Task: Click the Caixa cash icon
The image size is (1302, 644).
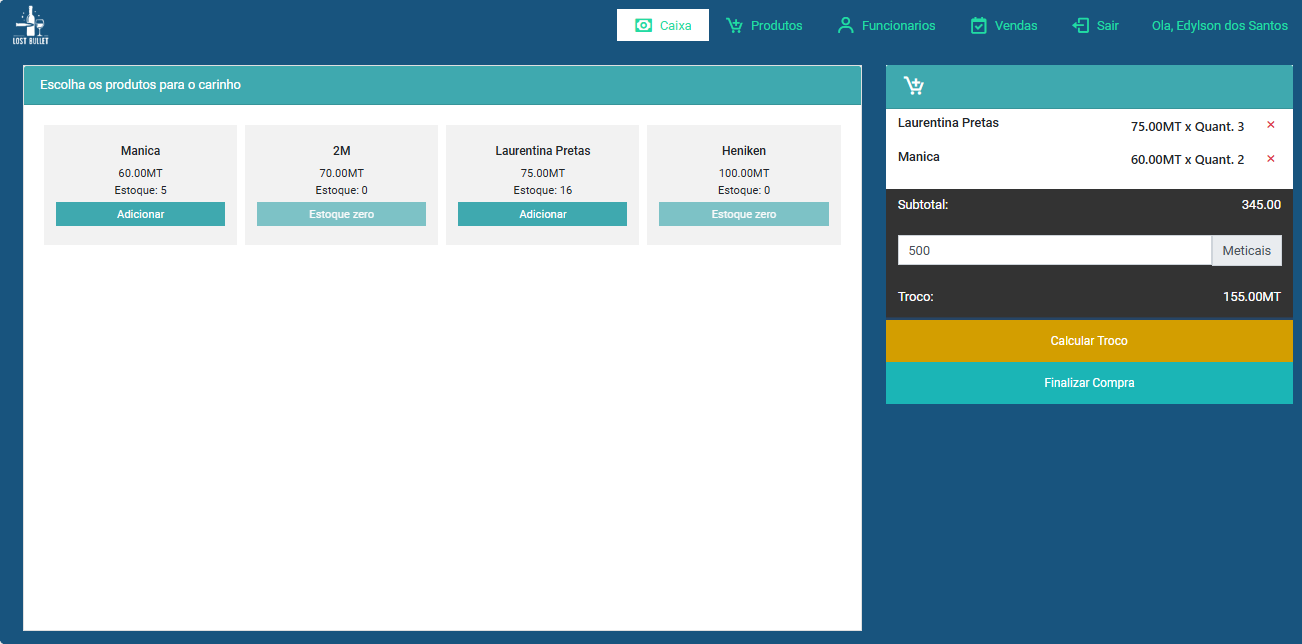Action: [644, 26]
